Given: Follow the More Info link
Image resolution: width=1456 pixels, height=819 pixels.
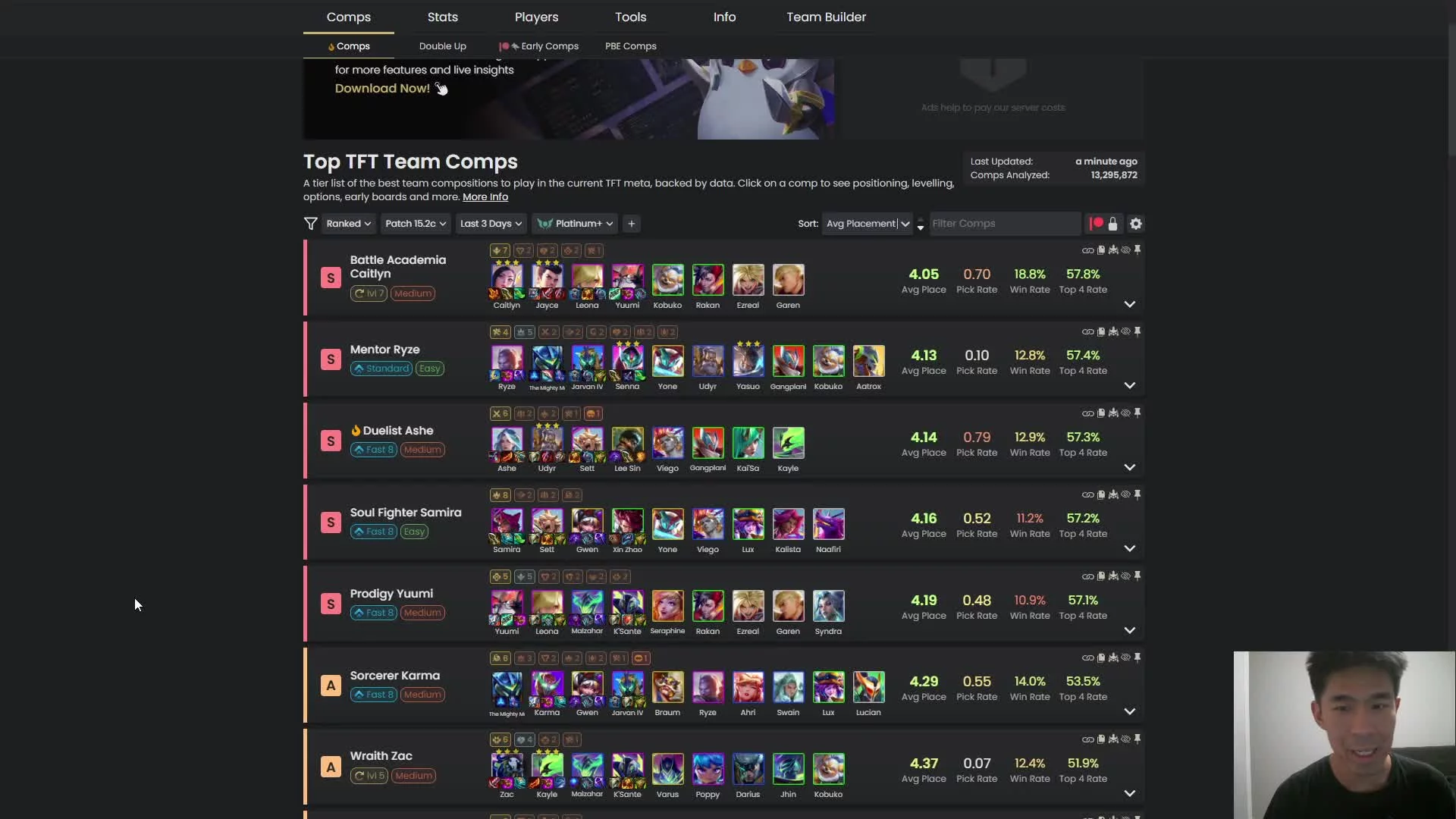Looking at the screenshot, I should pos(485,197).
